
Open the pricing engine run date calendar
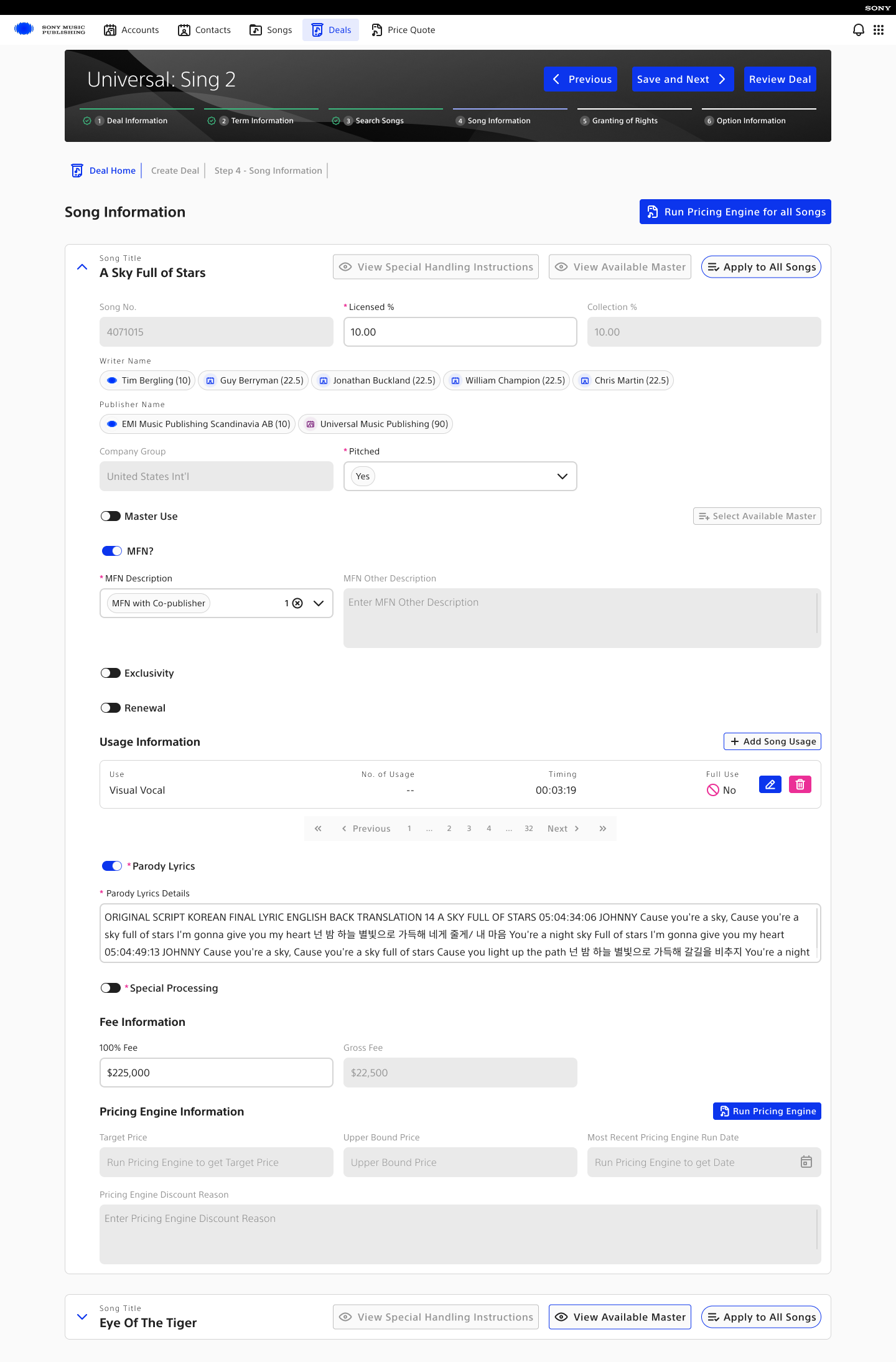pos(806,1162)
